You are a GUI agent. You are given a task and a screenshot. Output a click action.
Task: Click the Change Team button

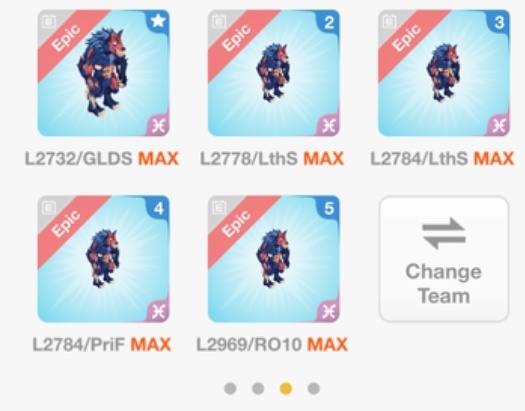pos(444,259)
